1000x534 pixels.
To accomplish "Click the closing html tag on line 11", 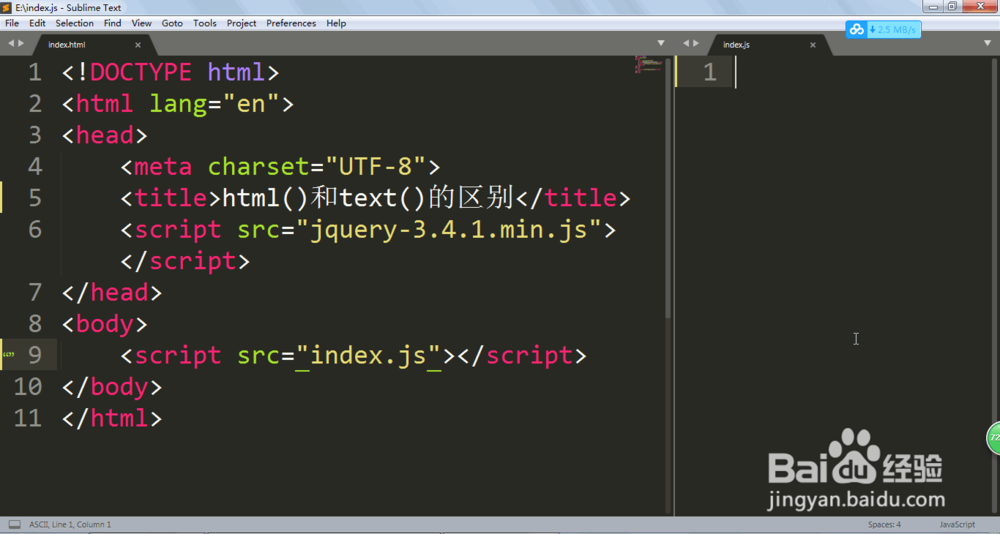I will [x=112, y=418].
